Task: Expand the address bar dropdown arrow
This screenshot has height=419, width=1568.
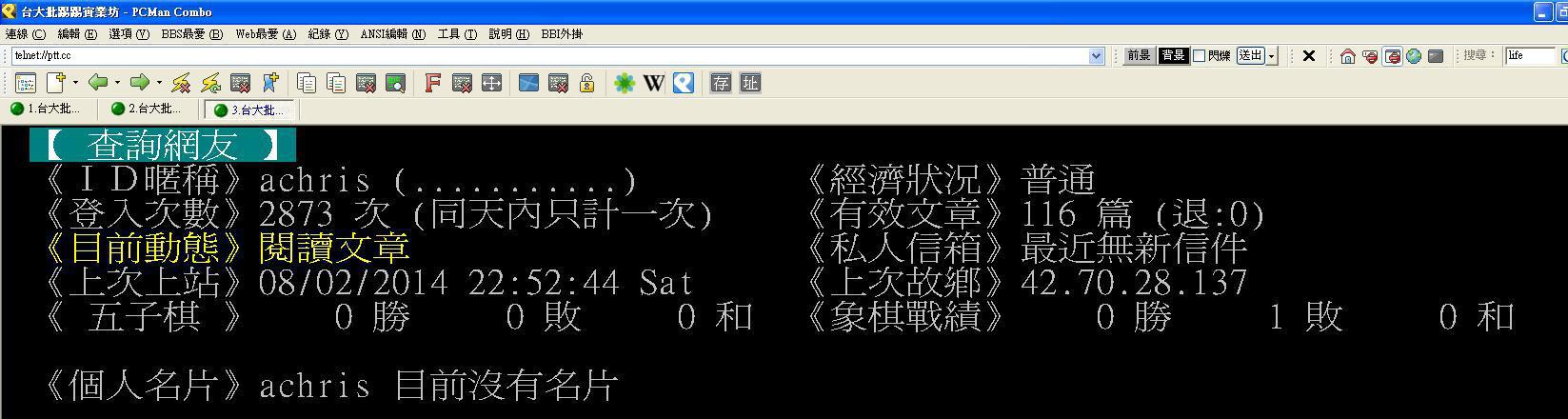Action: 1097,56
